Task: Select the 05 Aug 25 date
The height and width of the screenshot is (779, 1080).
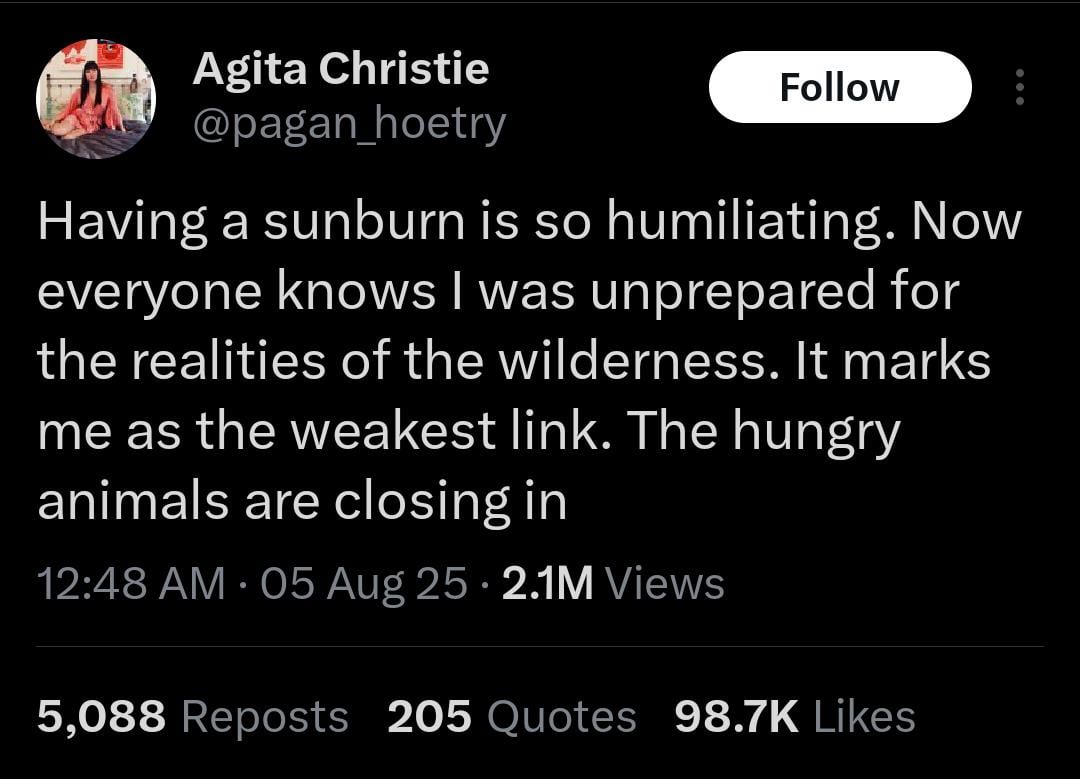Action: pos(364,583)
